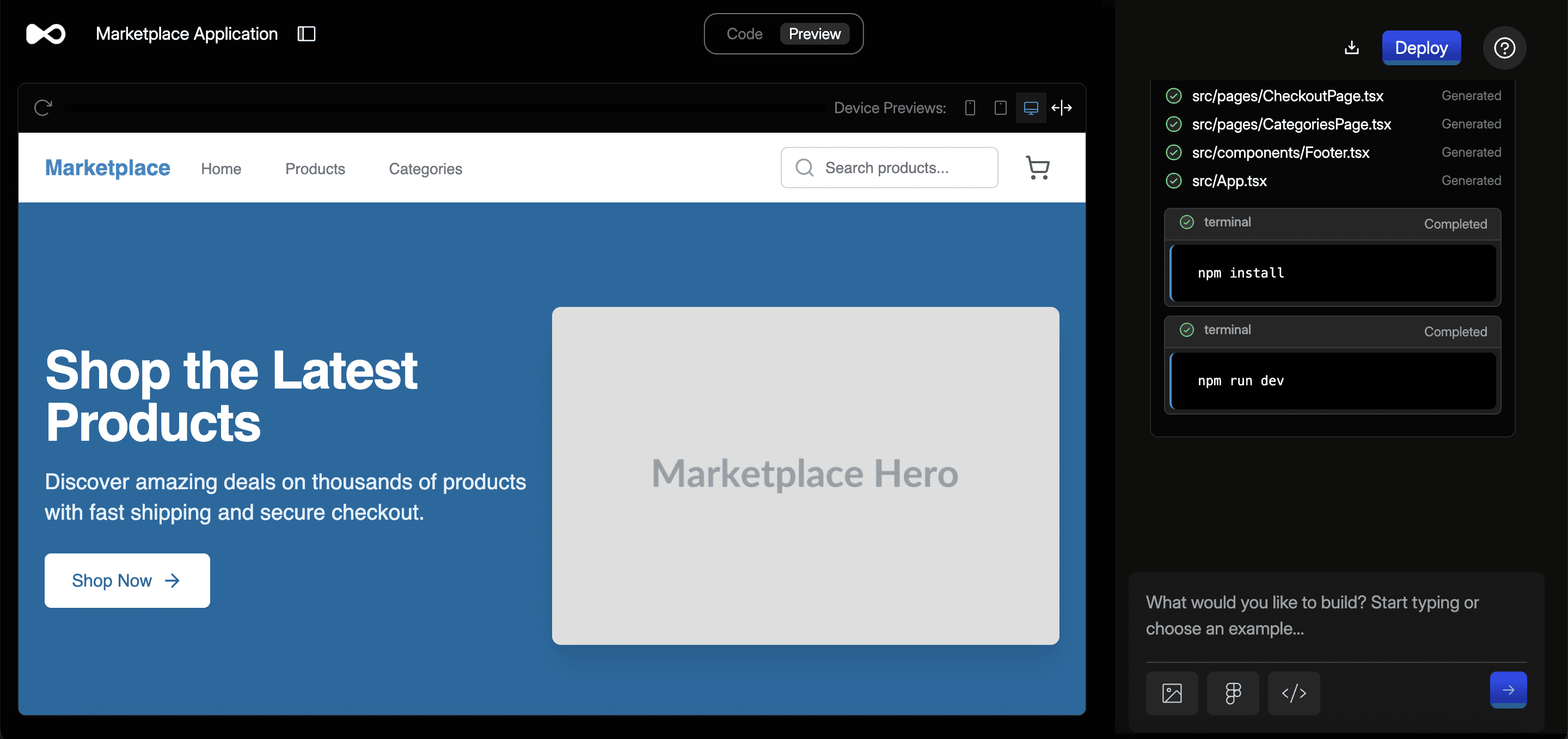Select the tablet device preview
This screenshot has width=1568, height=739.
(1000, 108)
